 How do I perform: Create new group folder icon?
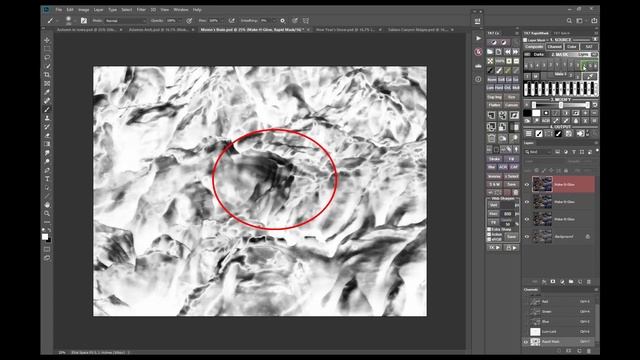point(571,282)
